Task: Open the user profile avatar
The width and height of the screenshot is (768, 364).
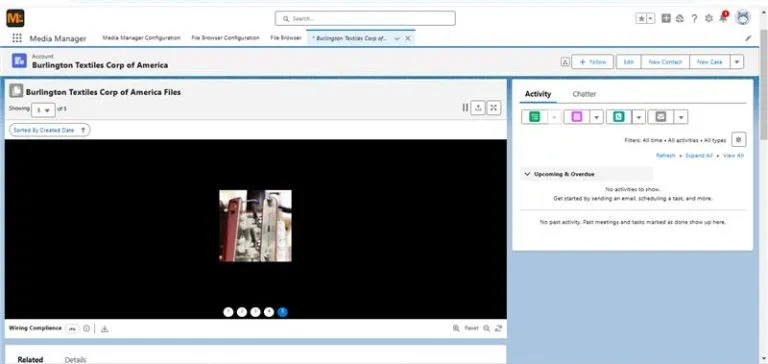Action: click(744, 18)
